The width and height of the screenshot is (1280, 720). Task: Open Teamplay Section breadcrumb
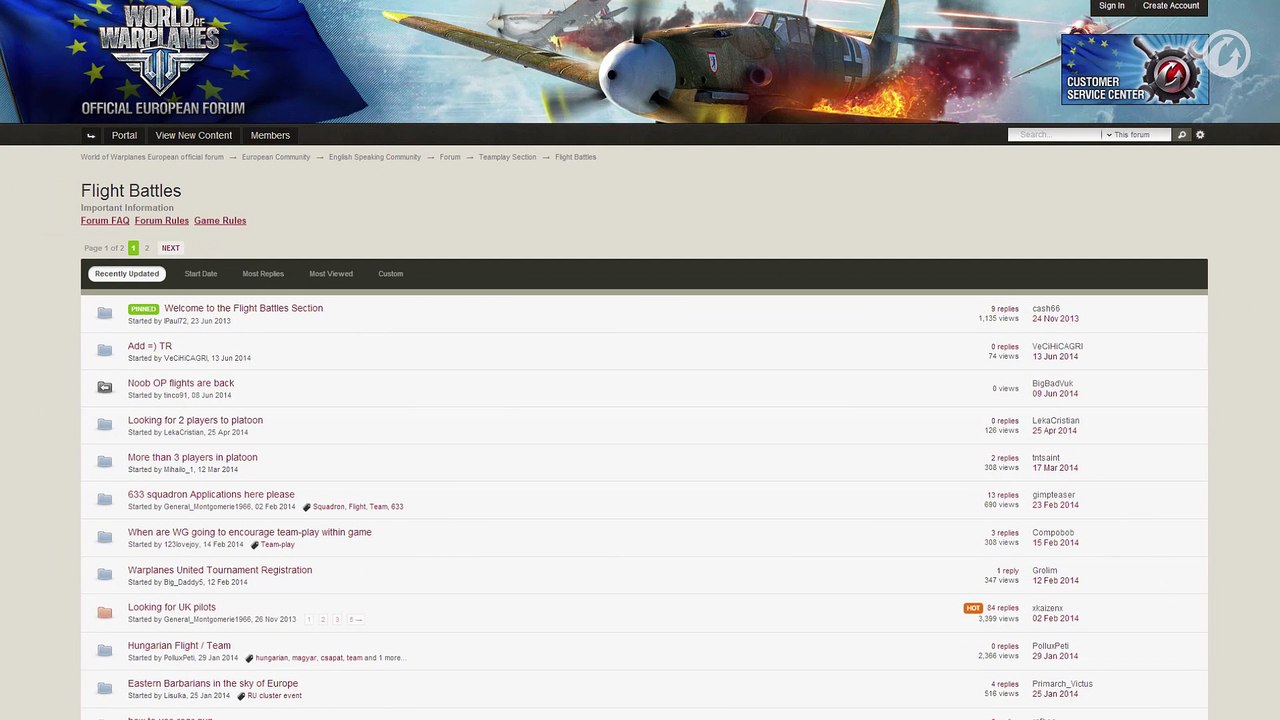pyautogui.click(x=507, y=157)
